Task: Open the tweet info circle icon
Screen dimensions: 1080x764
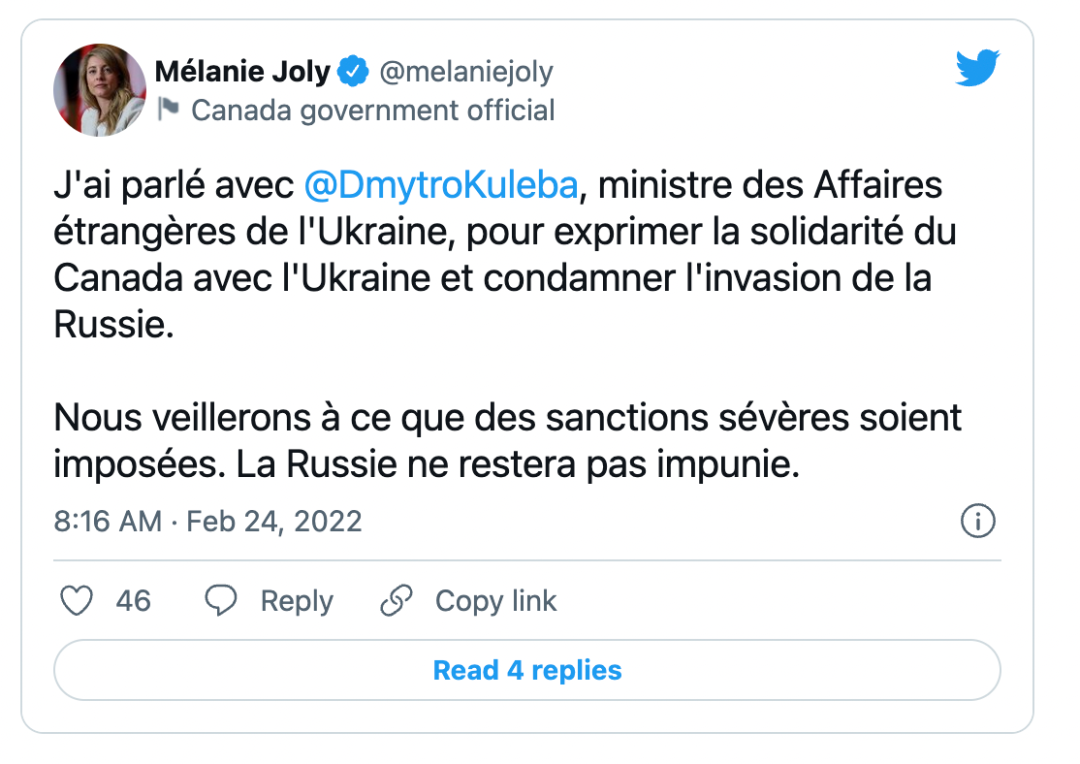Action: 978,521
